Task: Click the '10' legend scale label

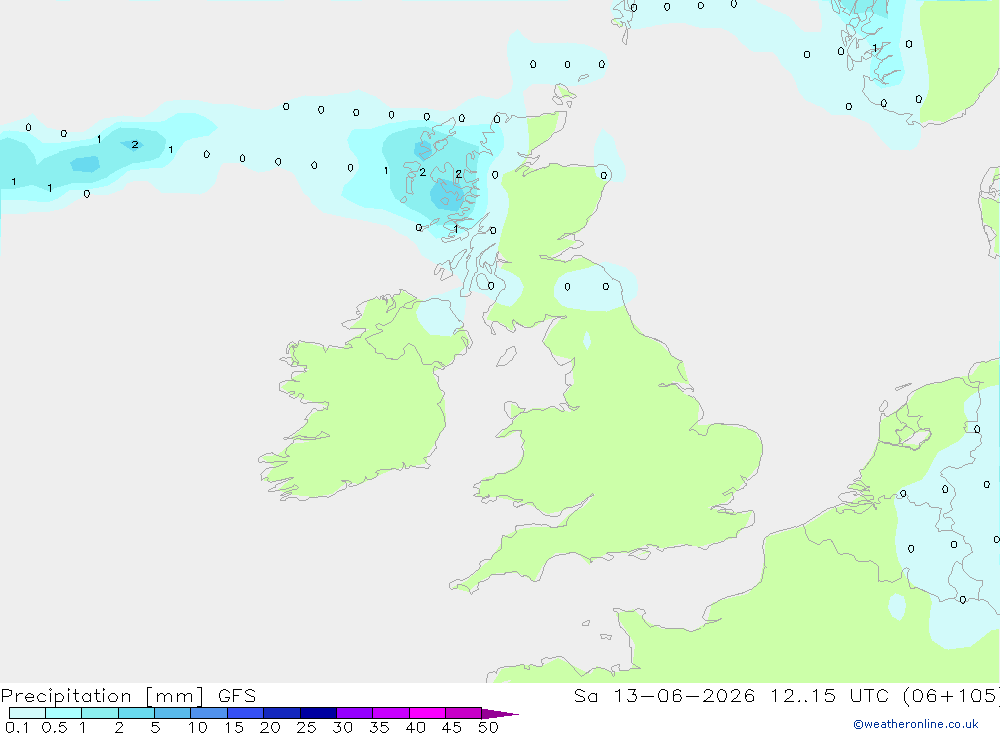Action: pos(197,727)
